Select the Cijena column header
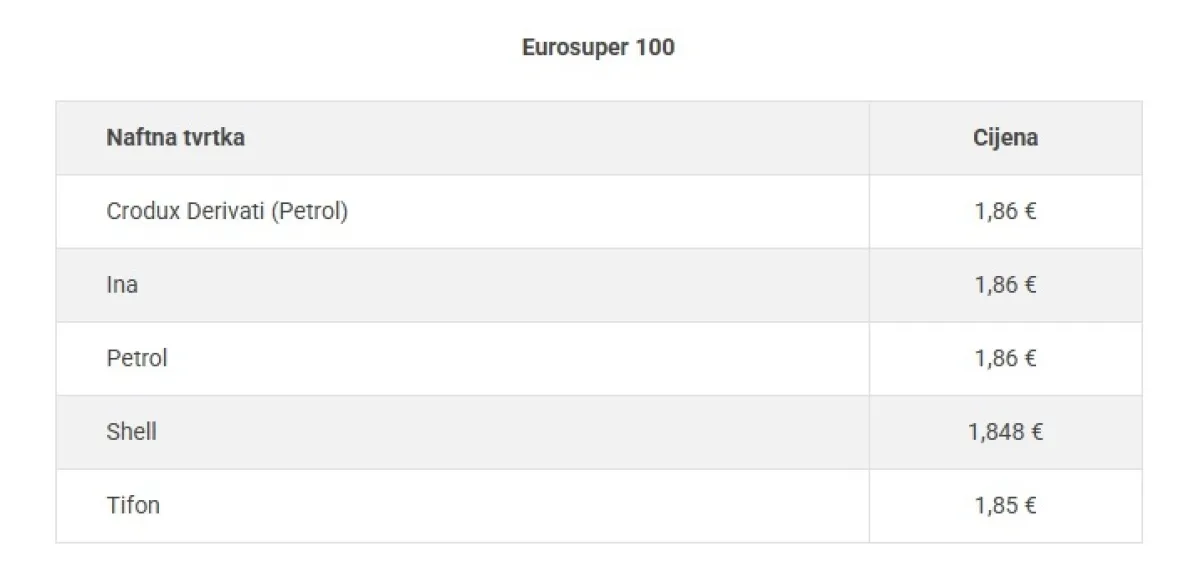The image size is (1200, 577). click(x=1005, y=137)
